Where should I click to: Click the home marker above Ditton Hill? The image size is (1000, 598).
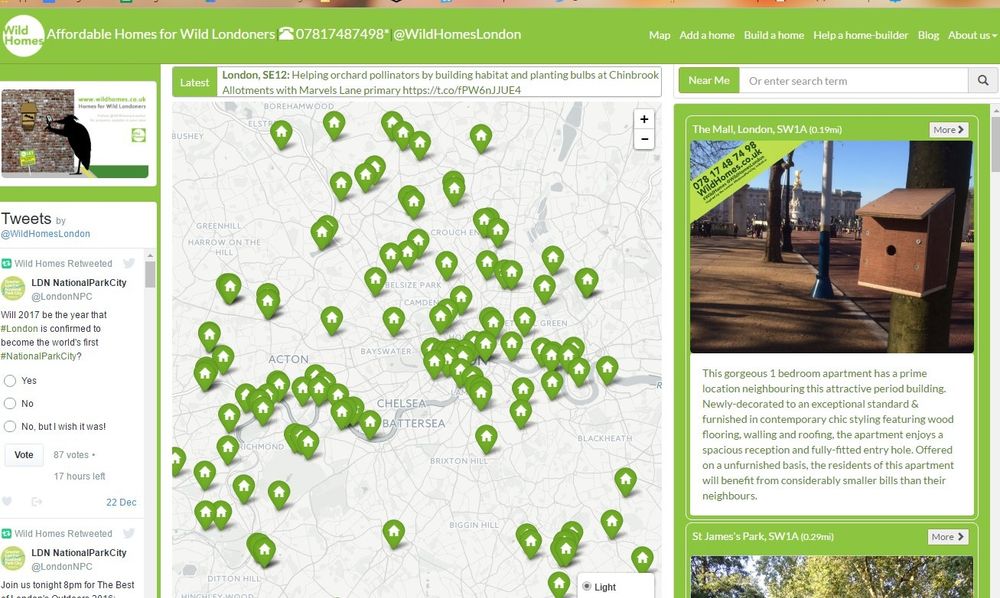[263, 552]
